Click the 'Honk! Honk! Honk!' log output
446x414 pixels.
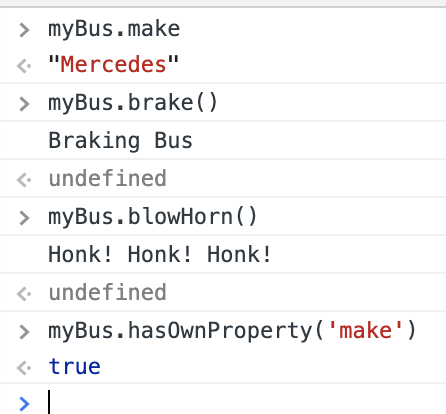[x=160, y=255]
